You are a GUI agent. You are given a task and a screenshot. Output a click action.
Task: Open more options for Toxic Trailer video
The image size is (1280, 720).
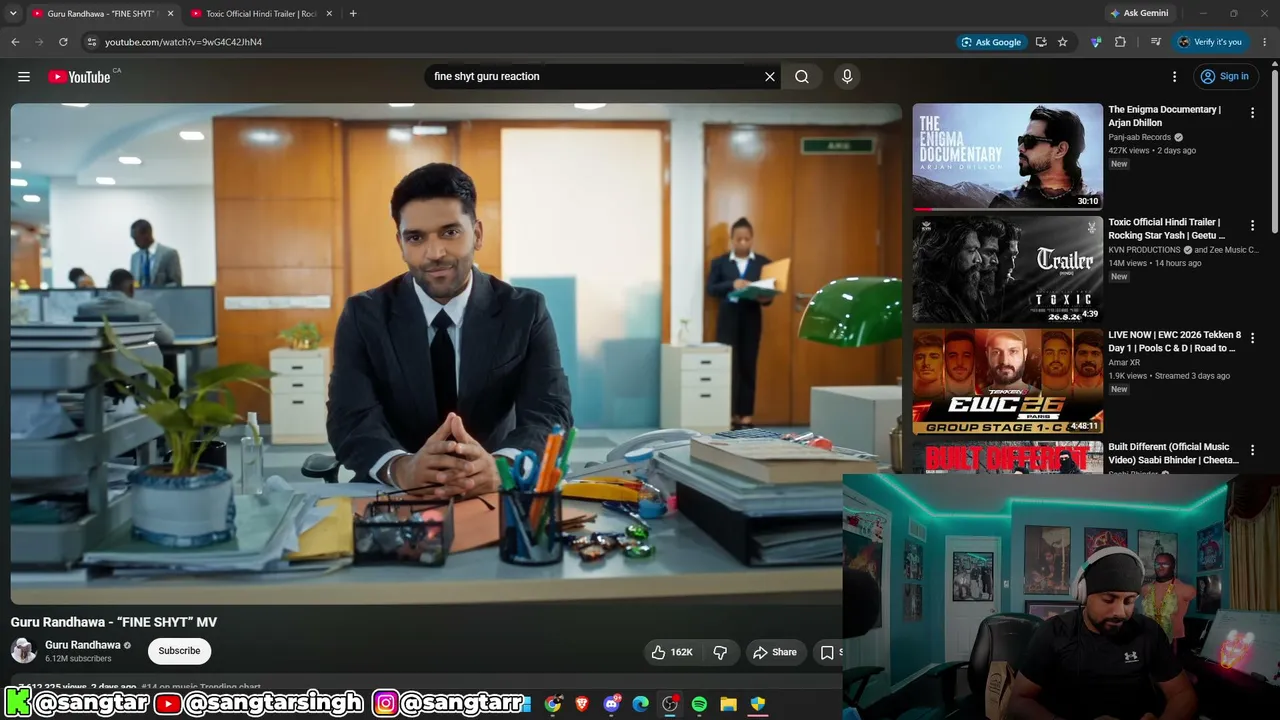(x=1252, y=226)
